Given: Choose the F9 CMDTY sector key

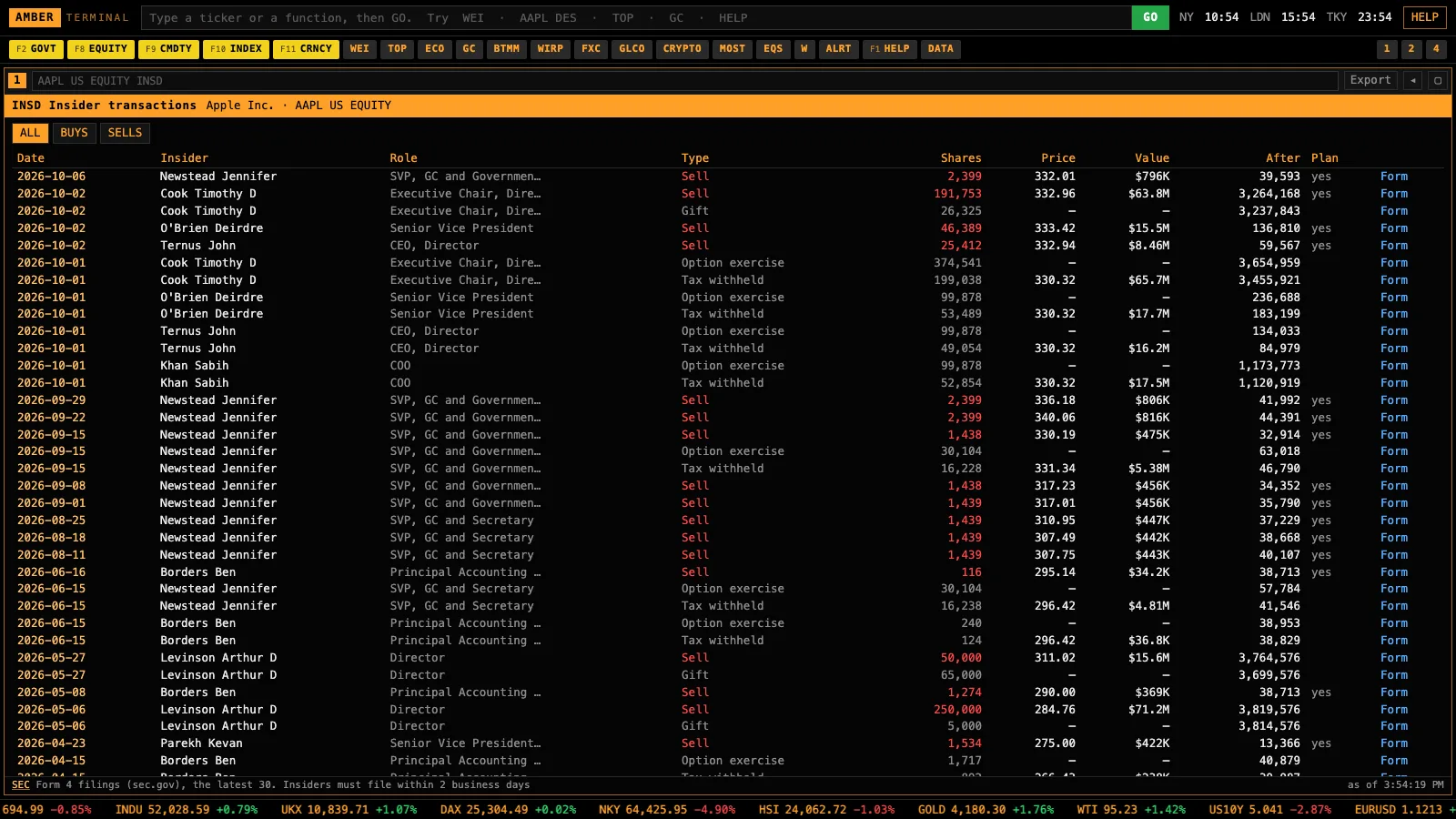Looking at the screenshot, I should [168, 49].
